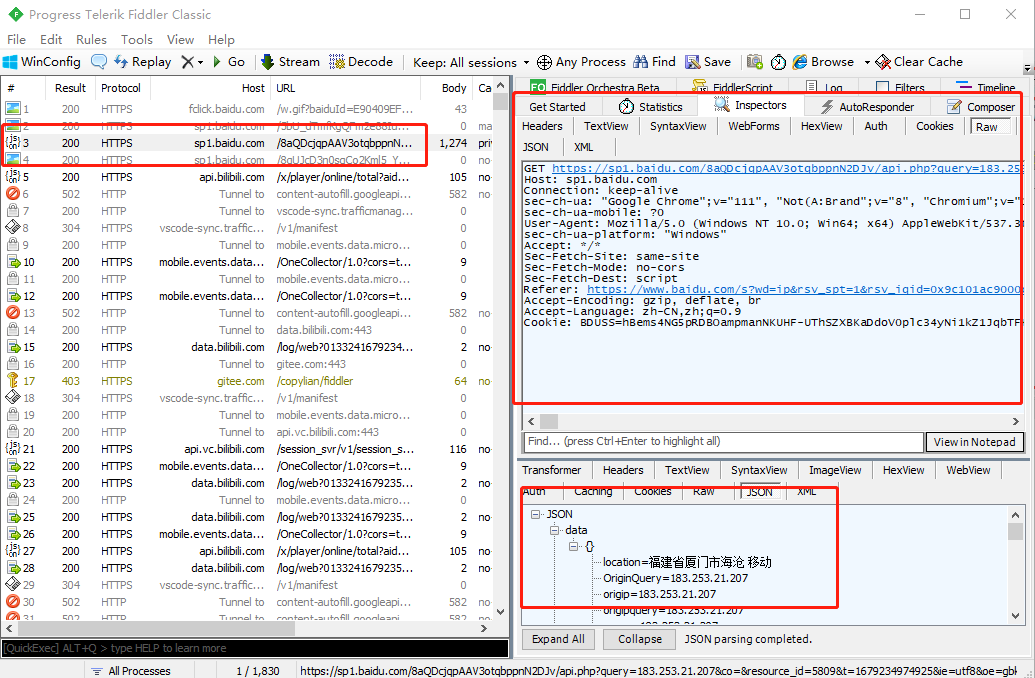Screen dimensions: 1035x678
Task: Click the green arrow icon of session 10
Action: (x=13, y=262)
